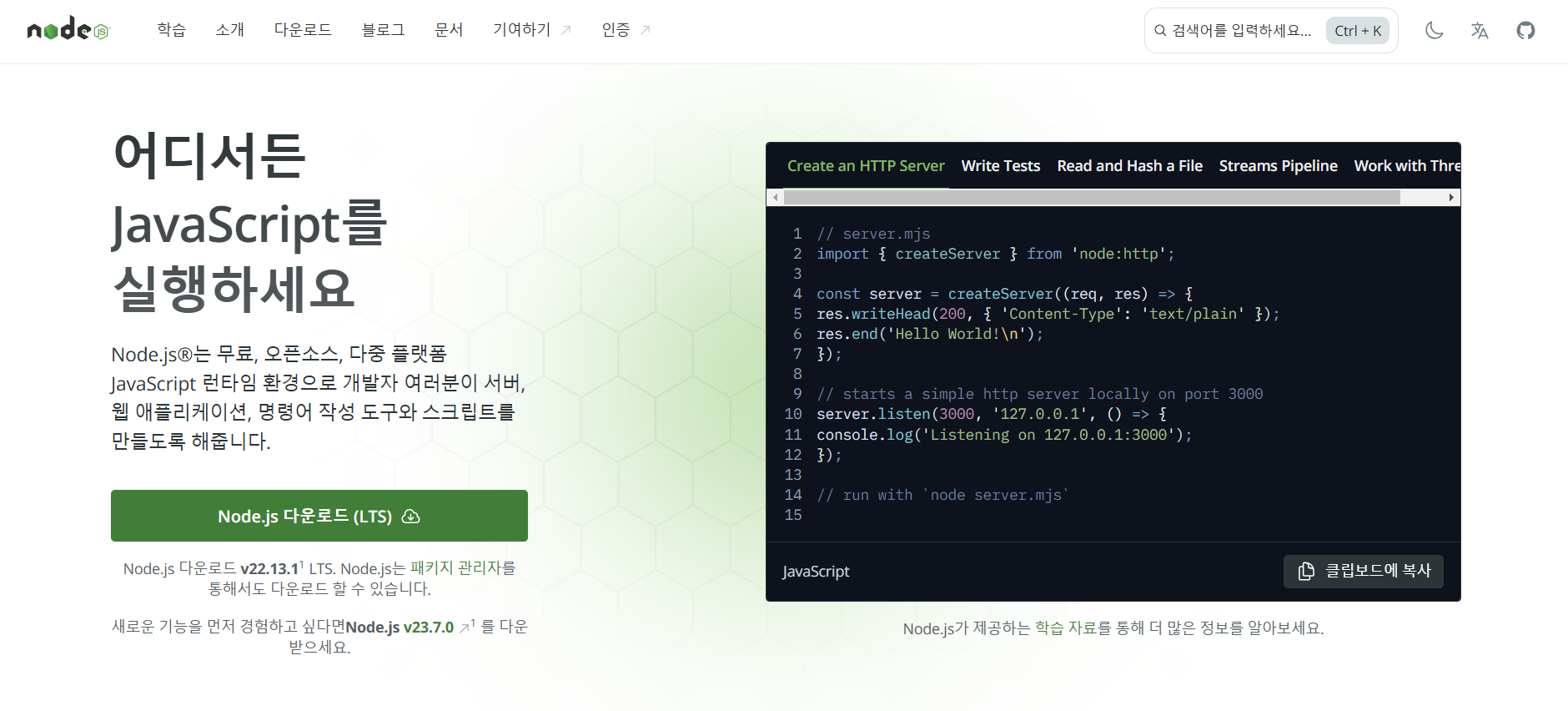Viewport: 1568px width, 711px height.
Task: Select the Read and Hash a File tab
Action: pos(1129,166)
